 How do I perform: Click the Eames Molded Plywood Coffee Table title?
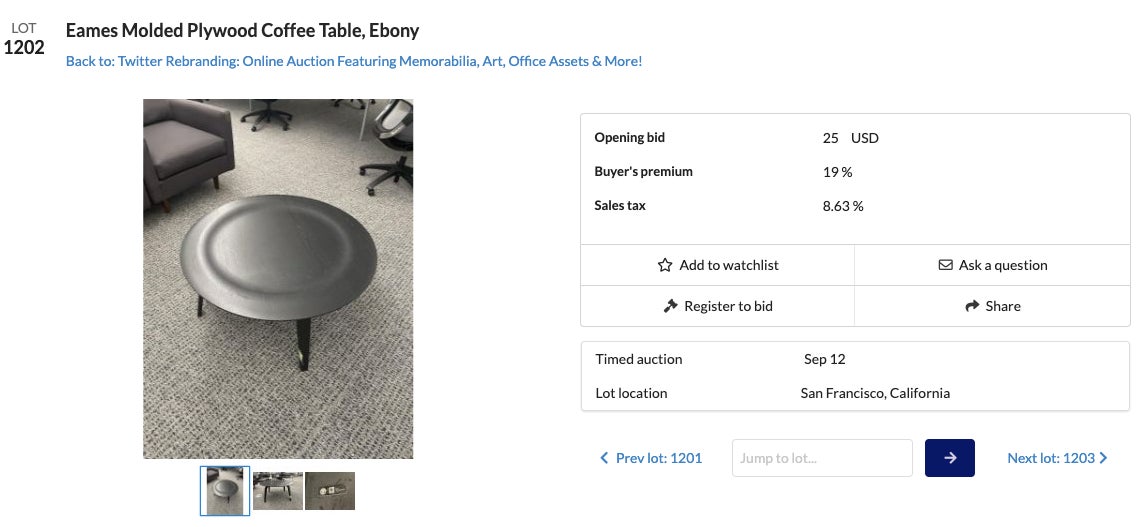[243, 31]
